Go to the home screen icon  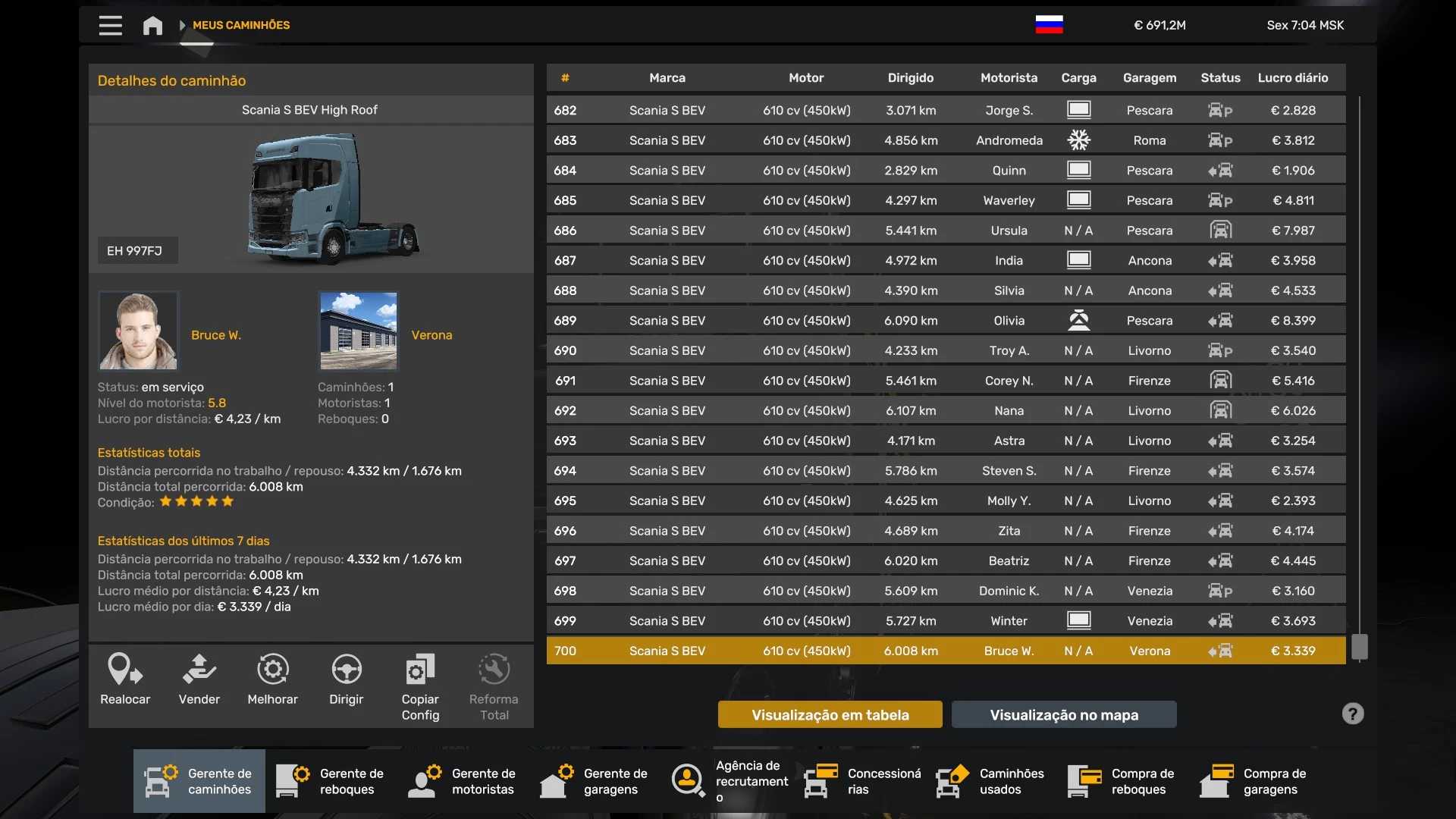(152, 26)
